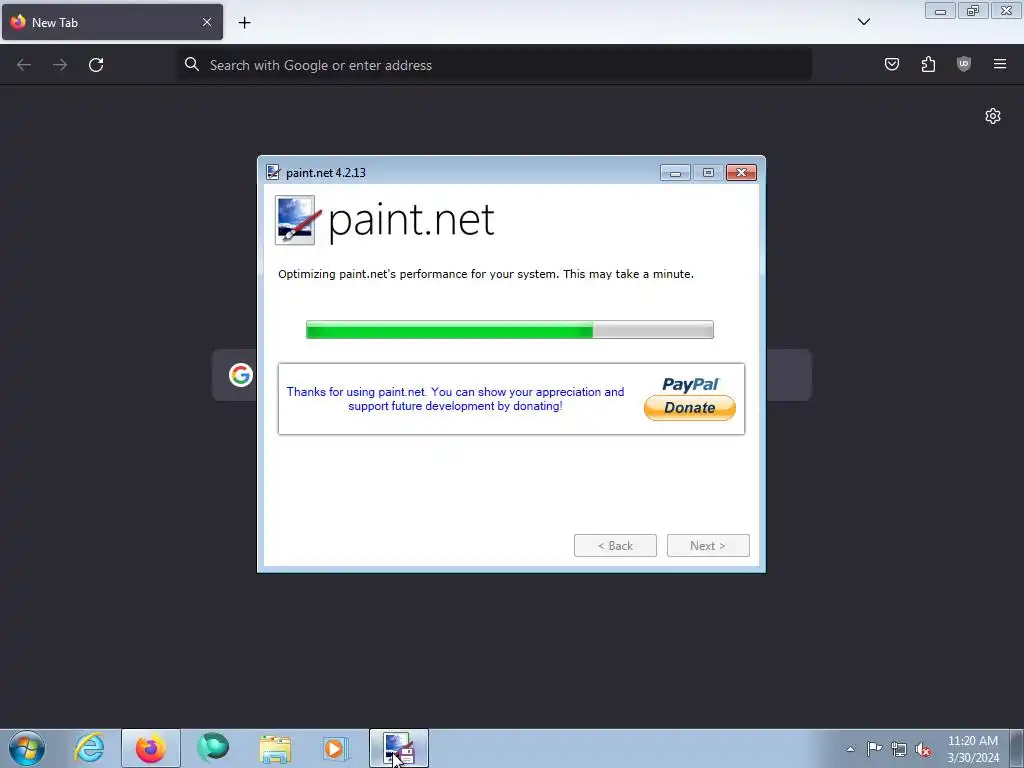Switch to Firefox from taskbar
Screen dimensions: 1024x768
[151, 748]
